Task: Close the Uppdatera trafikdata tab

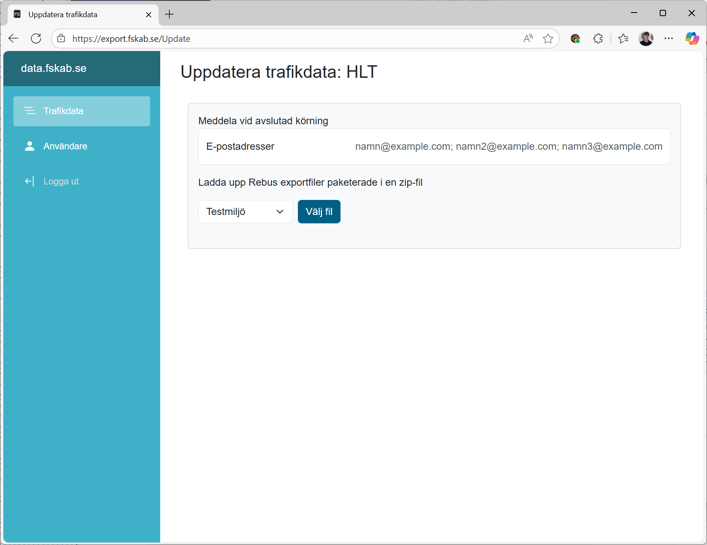Action: point(148,14)
